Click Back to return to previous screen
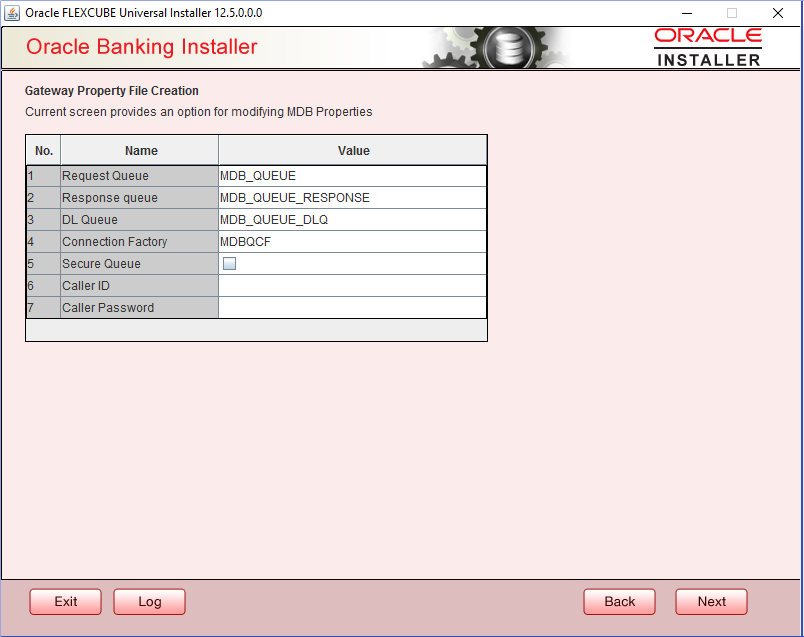The height and width of the screenshot is (637, 804). (619, 601)
